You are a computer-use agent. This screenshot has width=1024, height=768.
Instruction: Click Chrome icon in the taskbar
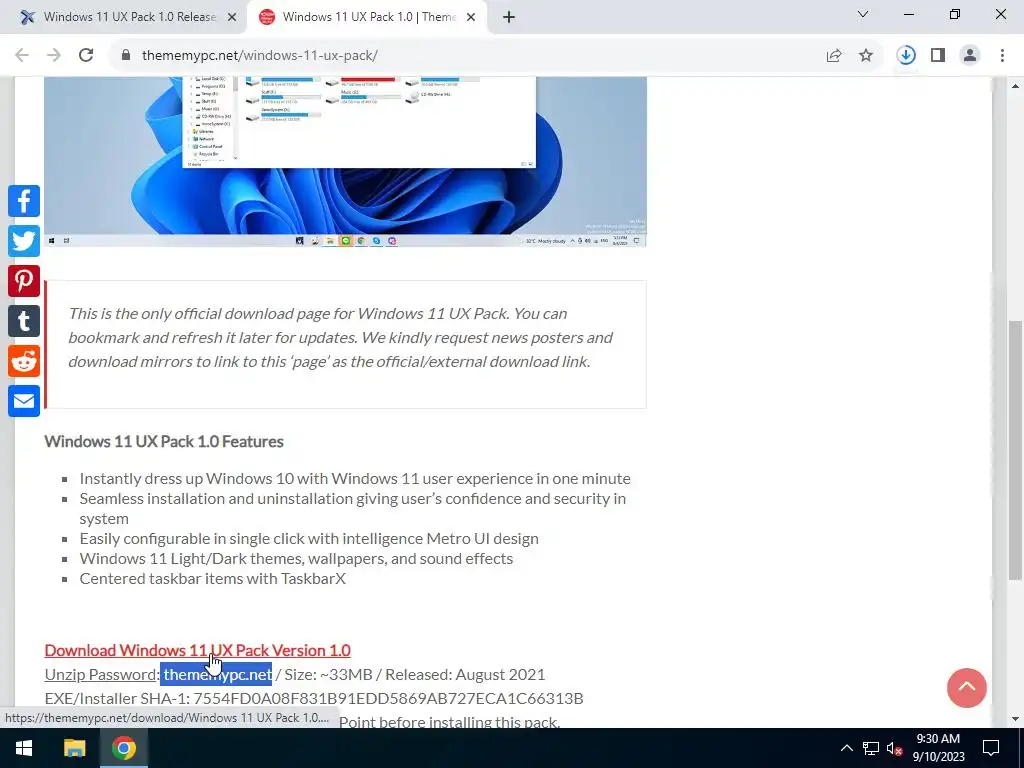coord(123,748)
